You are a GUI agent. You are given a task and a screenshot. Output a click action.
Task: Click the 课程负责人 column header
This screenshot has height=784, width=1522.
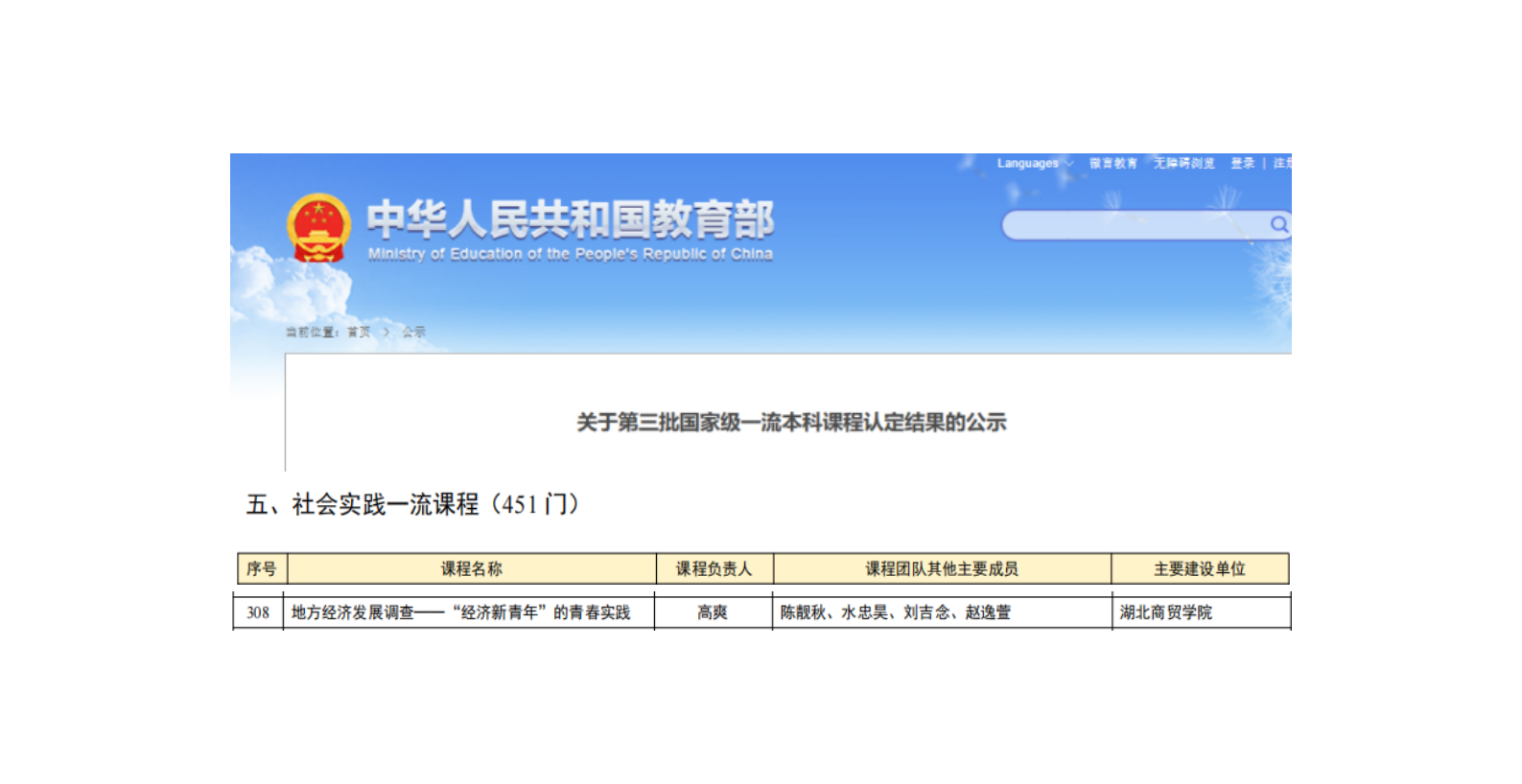tap(714, 569)
